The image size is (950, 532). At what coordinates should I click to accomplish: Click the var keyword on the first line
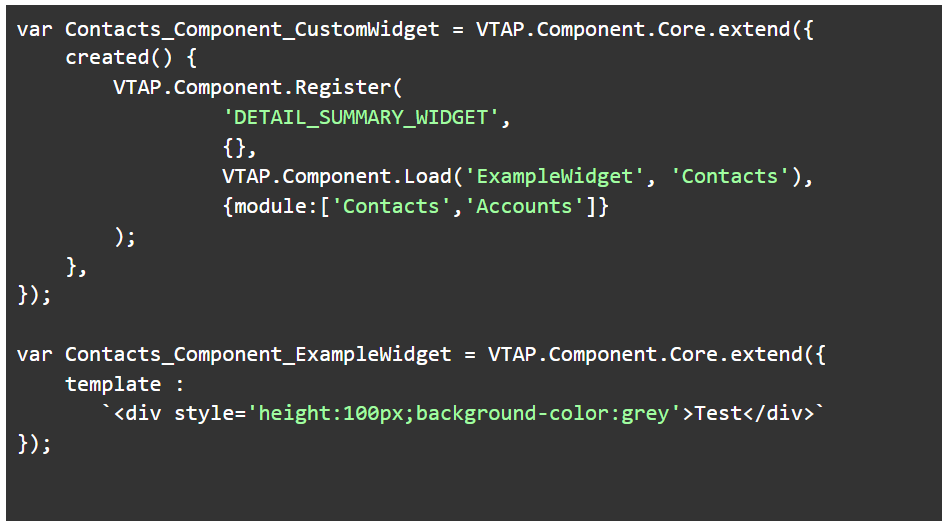35,29
